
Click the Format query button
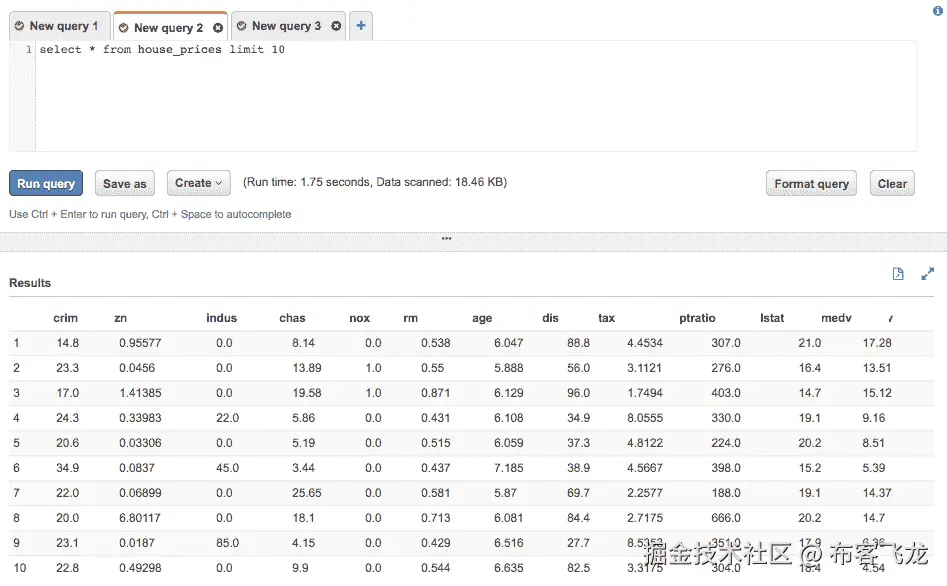811,184
